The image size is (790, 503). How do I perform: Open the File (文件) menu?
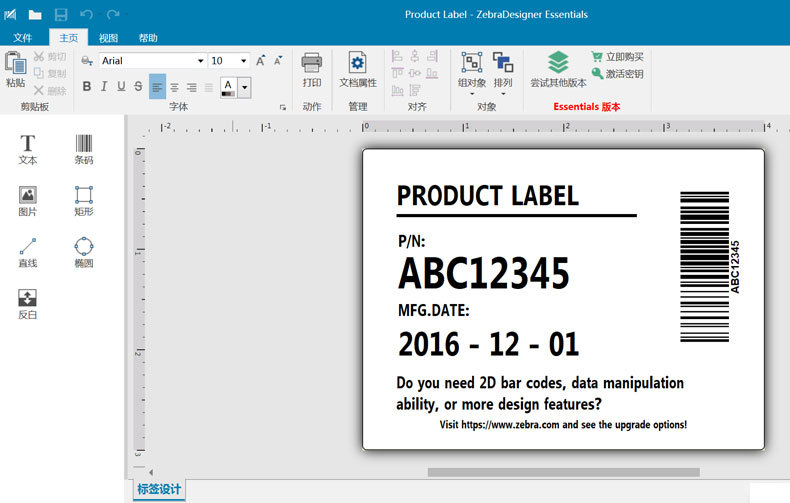(23, 38)
